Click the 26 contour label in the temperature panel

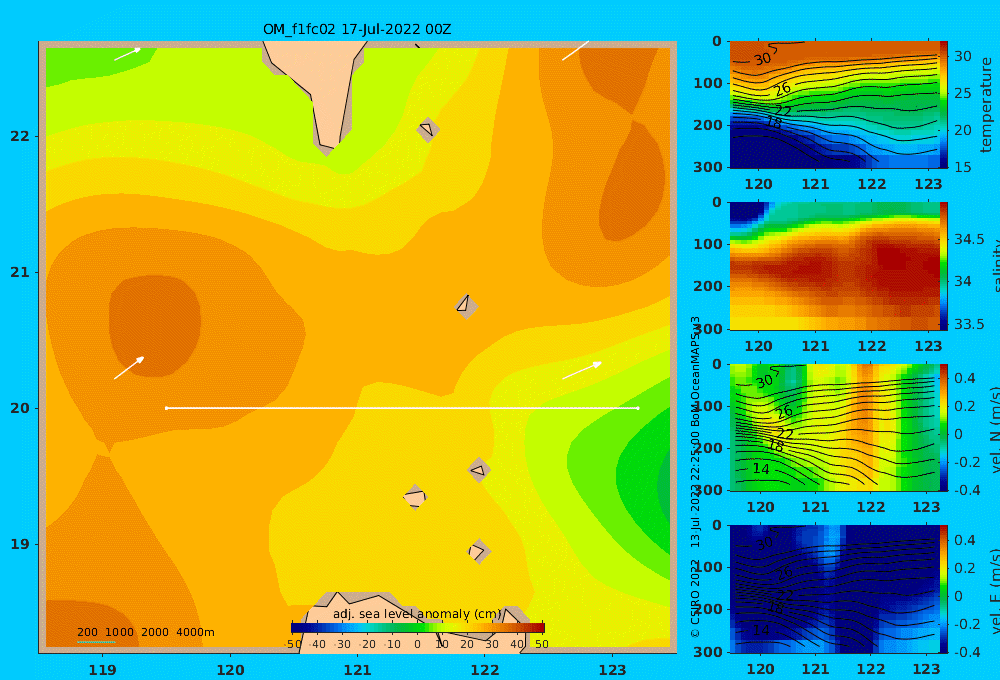tap(783, 89)
